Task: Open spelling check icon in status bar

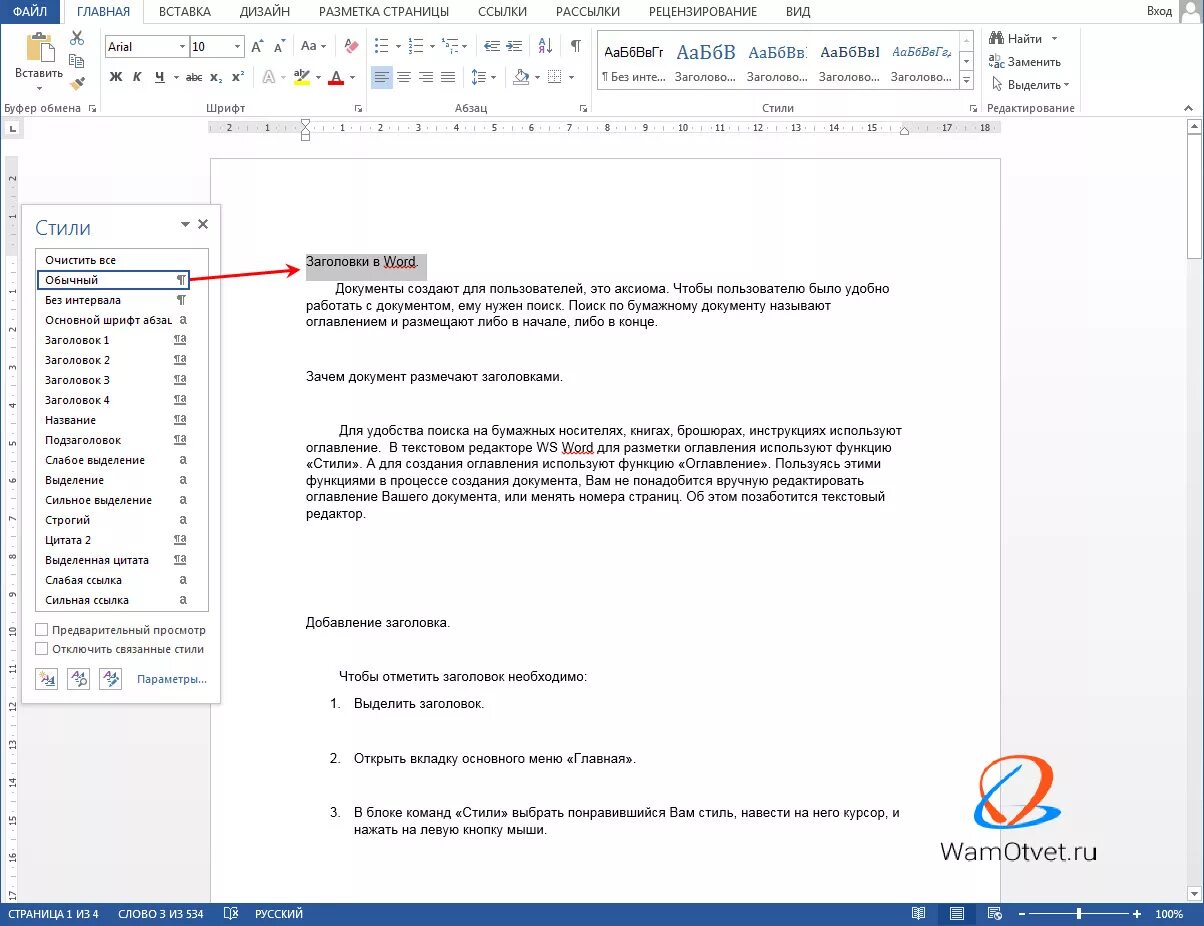Action: click(x=231, y=914)
